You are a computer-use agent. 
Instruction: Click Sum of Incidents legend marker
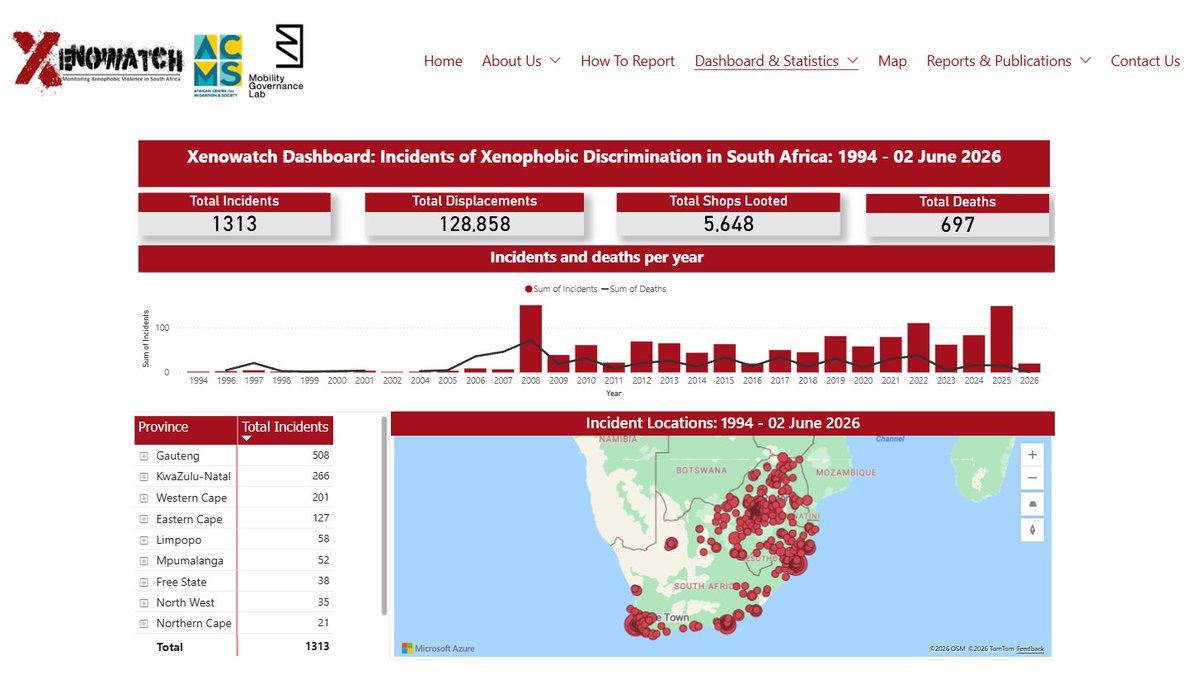[529, 289]
